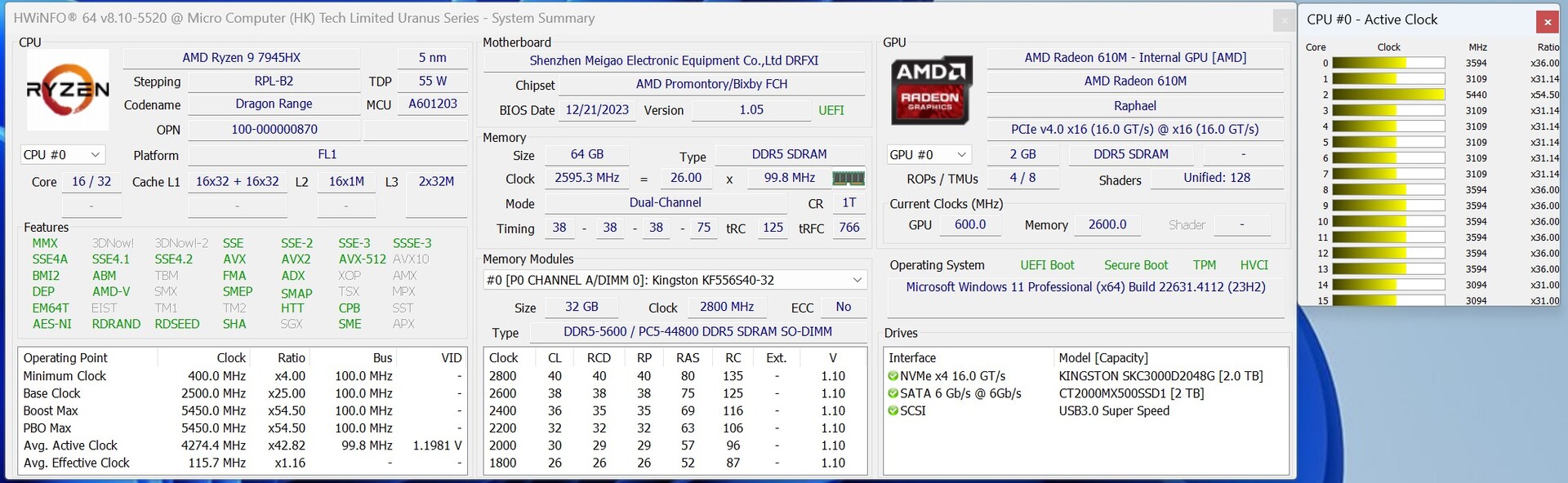Screen dimensions: 1568x483
Task: Click the 'HVCI' status label
Action: (1254, 265)
